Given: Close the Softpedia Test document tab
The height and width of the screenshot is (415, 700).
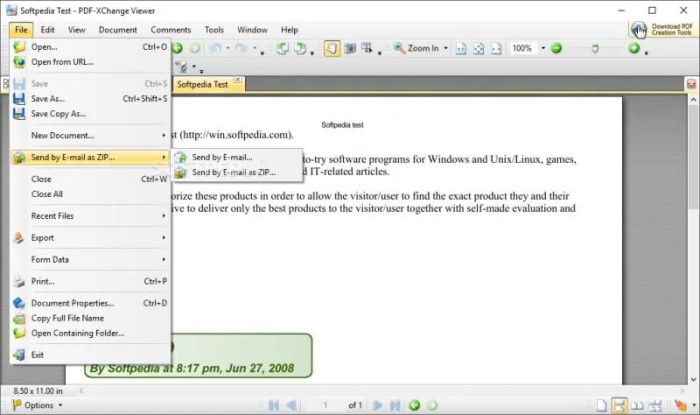Looking at the screenshot, I should click(237, 82).
